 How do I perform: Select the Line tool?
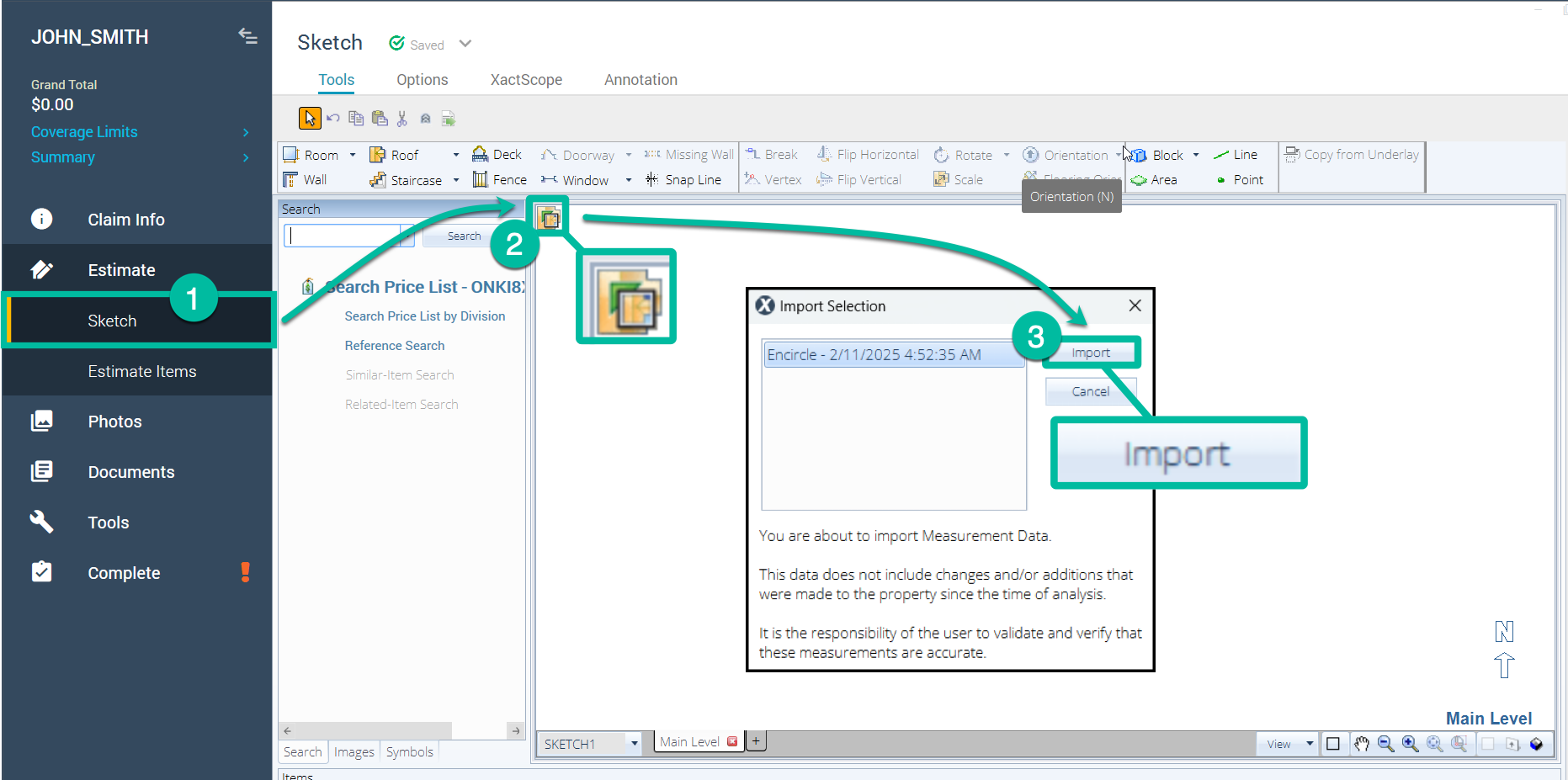(1236, 155)
